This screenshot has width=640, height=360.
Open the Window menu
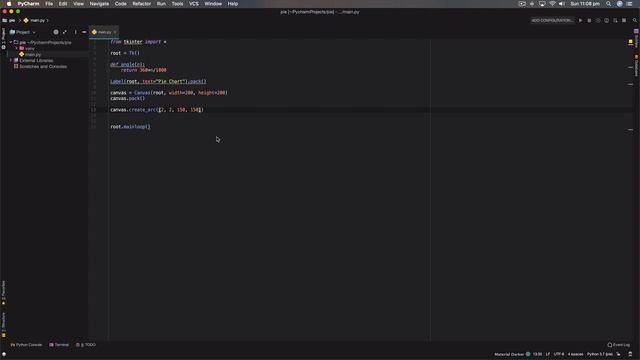pos(213,4)
